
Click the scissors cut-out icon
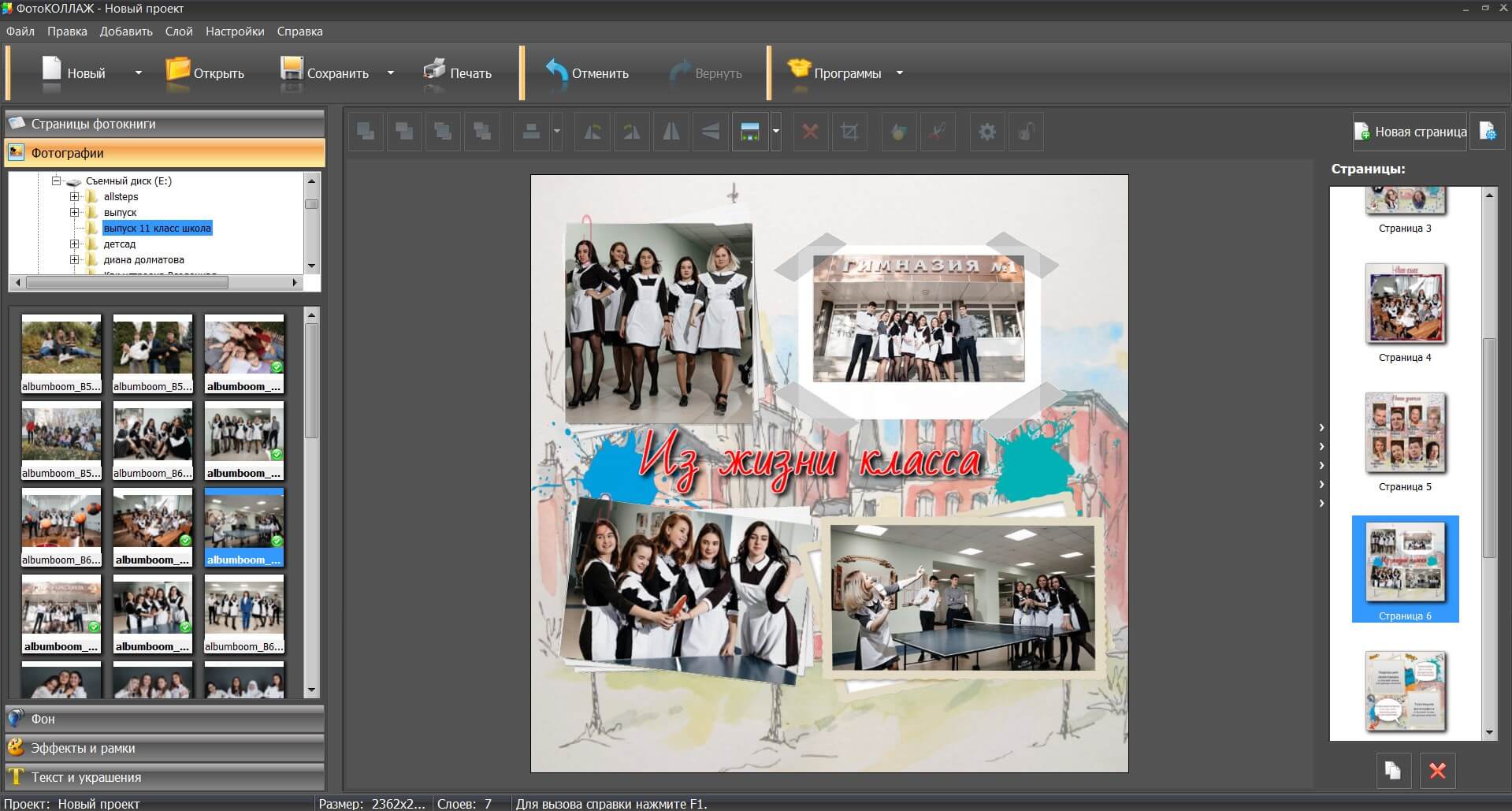coord(938,132)
